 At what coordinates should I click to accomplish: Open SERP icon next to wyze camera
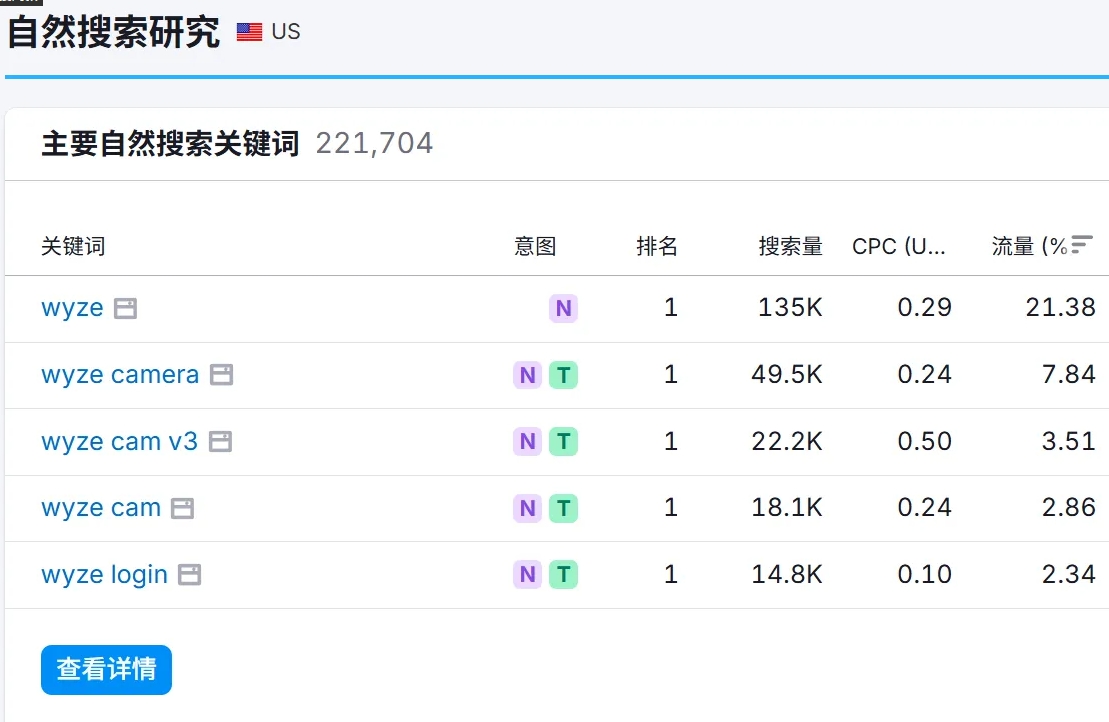(x=221, y=375)
